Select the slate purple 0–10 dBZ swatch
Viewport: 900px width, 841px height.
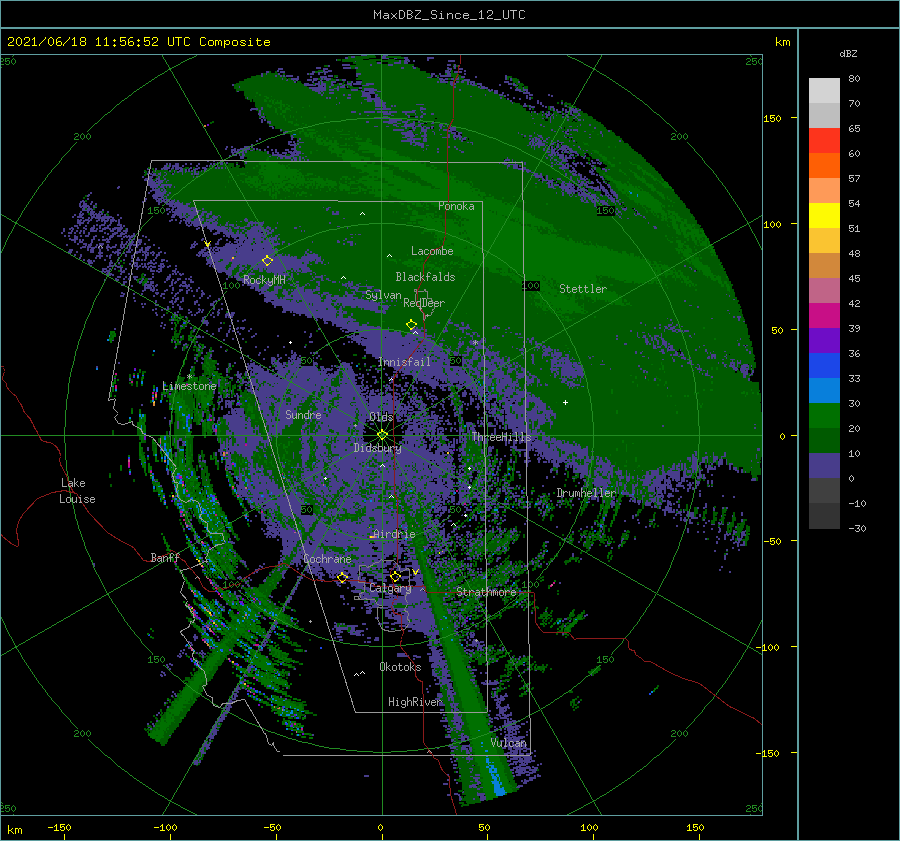[824, 465]
